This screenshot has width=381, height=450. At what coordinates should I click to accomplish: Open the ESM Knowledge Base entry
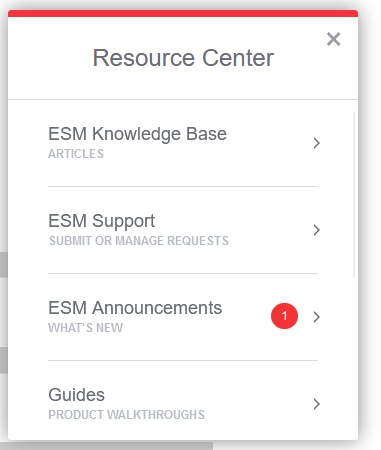click(183, 143)
